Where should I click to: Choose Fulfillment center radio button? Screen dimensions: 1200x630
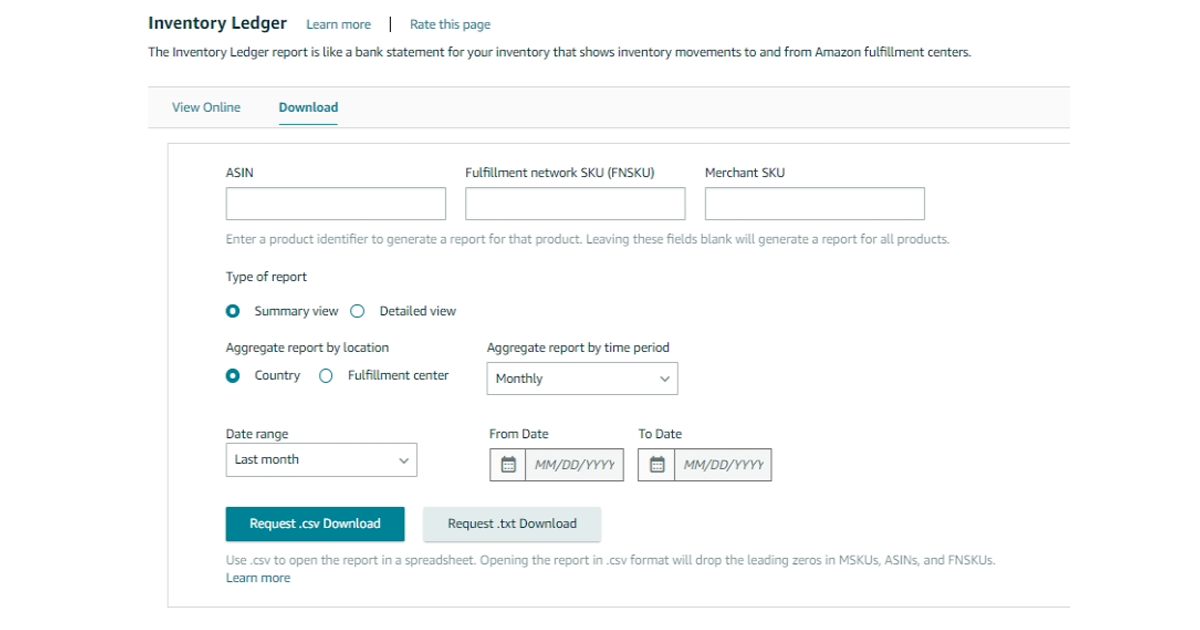pyautogui.click(x=325, y=376)
